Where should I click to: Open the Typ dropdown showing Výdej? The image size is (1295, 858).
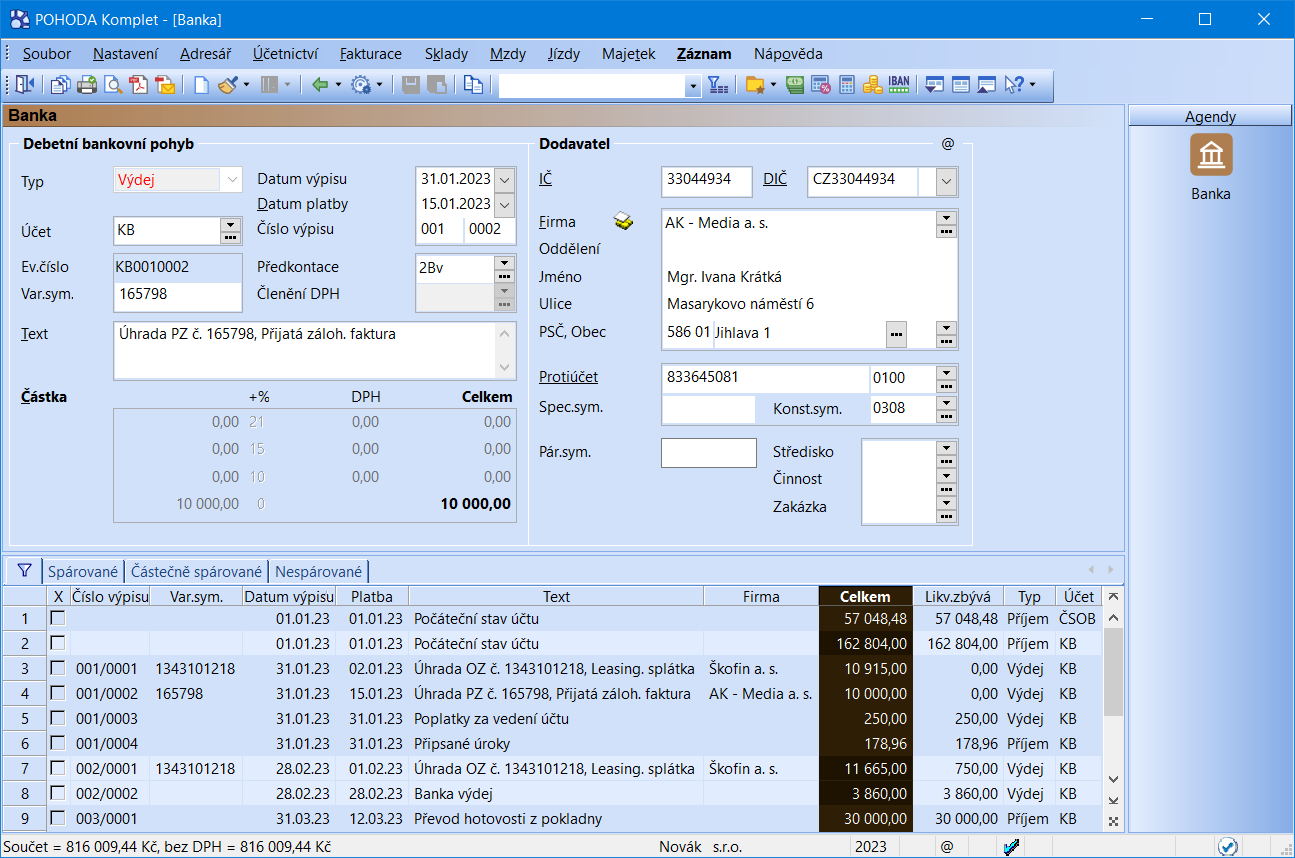pyautogui.click(x=232, y=180)
